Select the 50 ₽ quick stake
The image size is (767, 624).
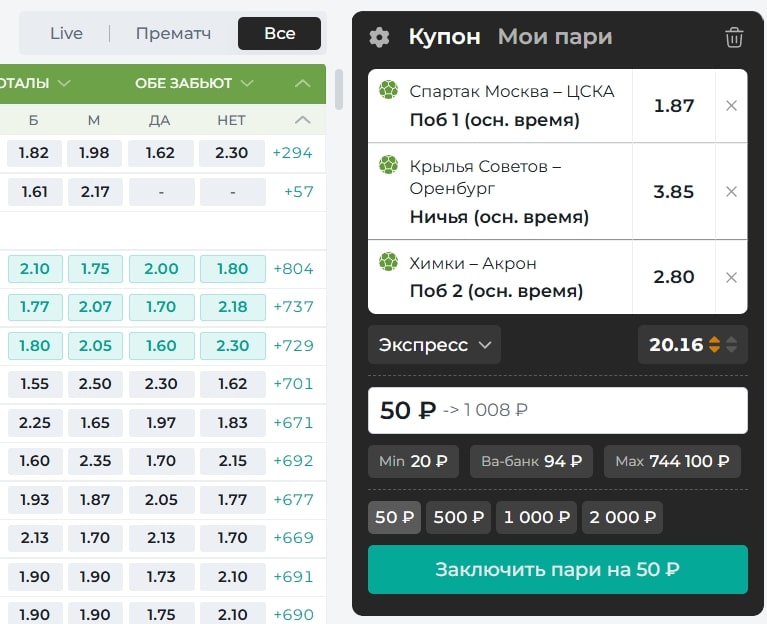pos(394,517)
